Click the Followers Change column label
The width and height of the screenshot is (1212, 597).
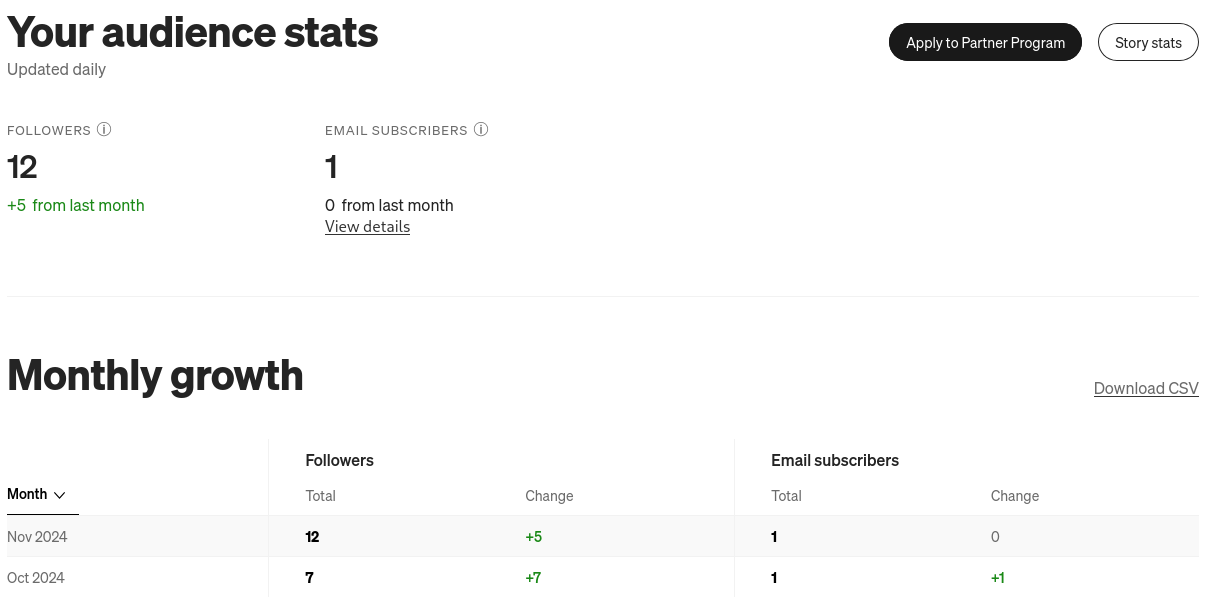coord(549,496)
